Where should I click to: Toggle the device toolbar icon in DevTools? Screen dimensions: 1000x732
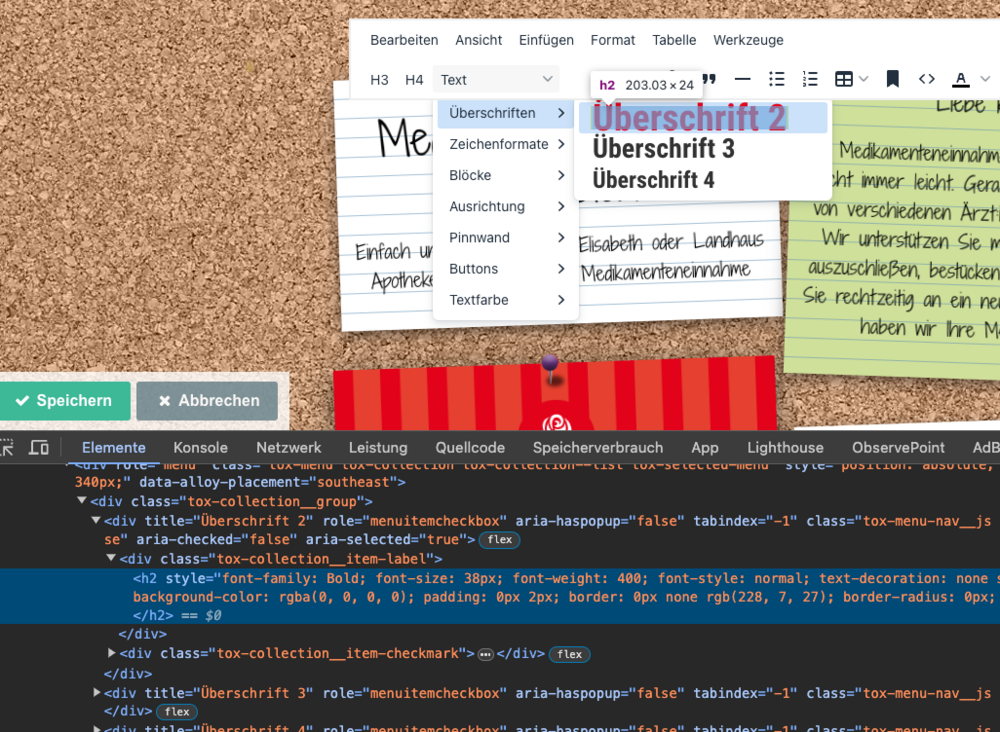pyautogui.click(x=39, y=447)
